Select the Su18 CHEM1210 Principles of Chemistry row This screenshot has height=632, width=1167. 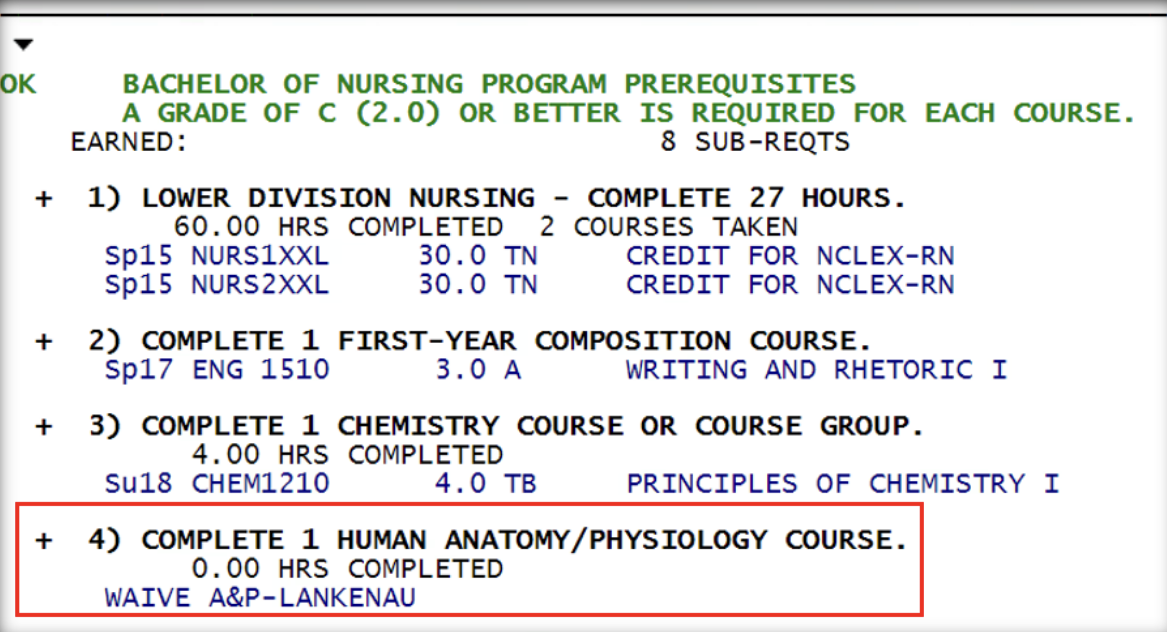point(581,484)
